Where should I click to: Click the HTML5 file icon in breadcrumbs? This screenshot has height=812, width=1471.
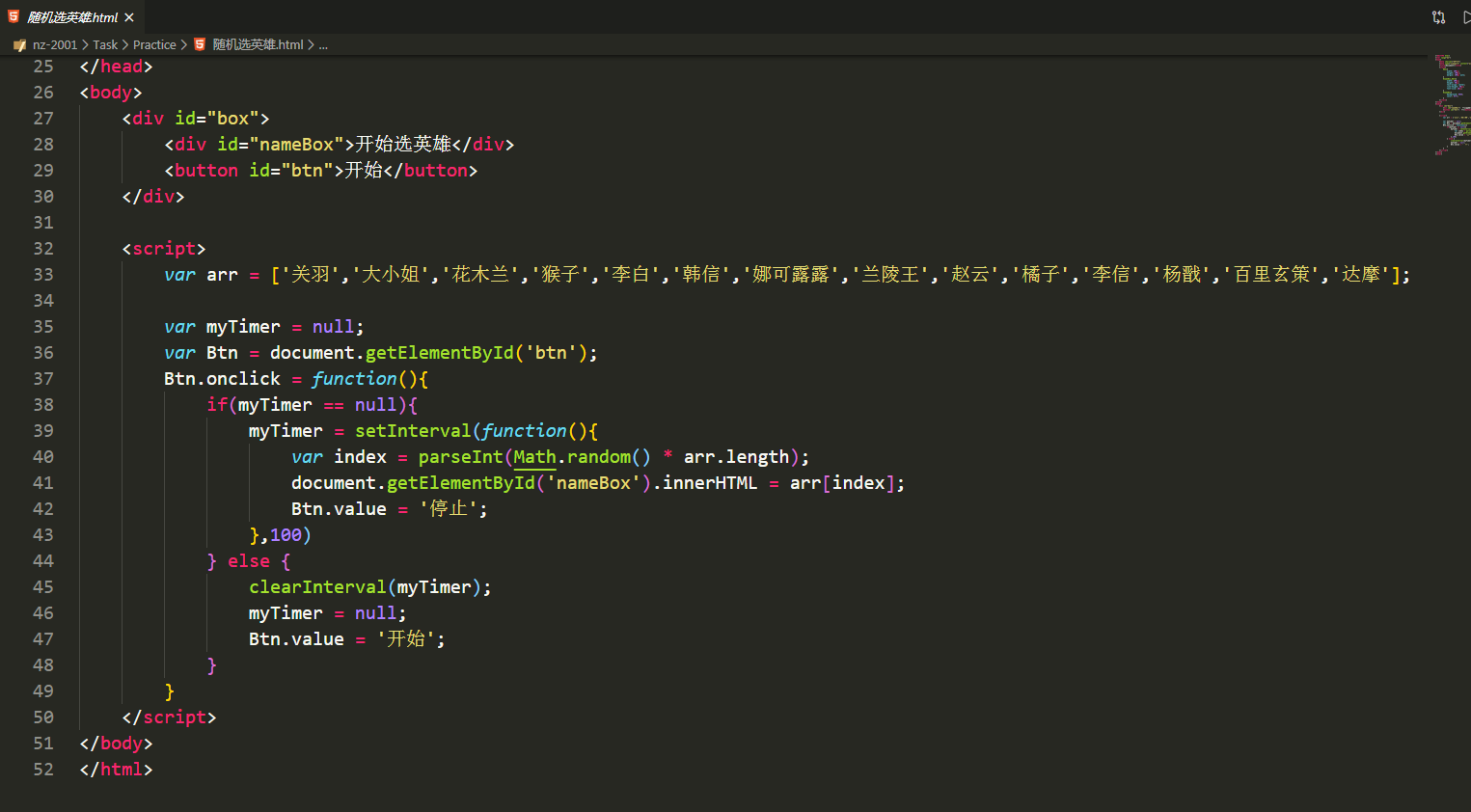200,44
